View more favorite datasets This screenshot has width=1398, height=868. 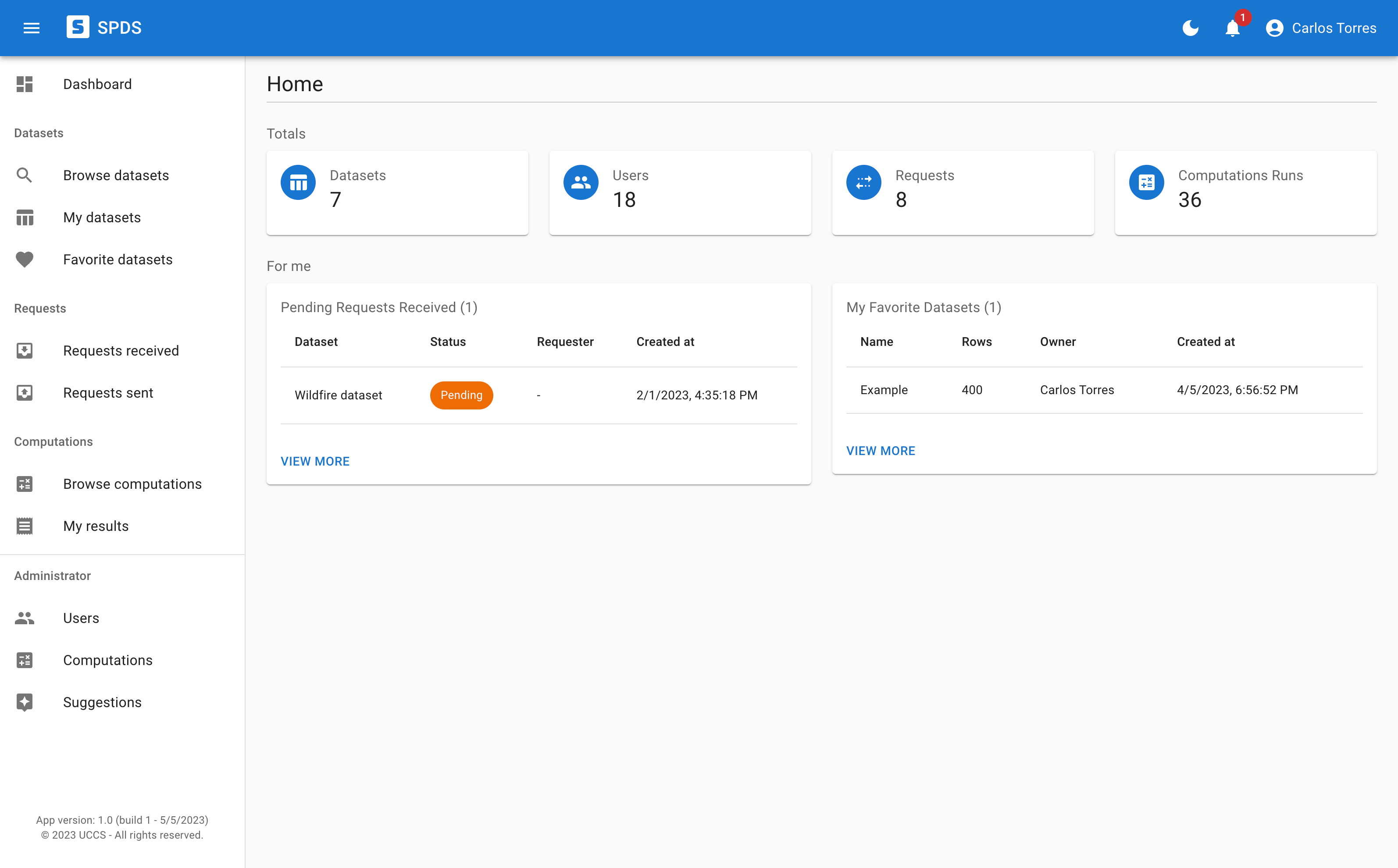coord(881,451)
